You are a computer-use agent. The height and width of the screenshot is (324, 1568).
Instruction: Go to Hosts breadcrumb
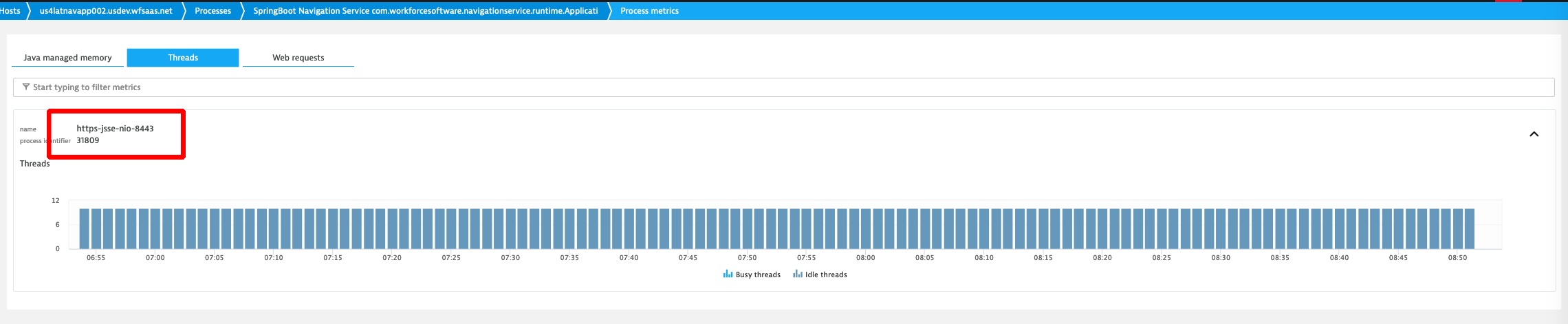pos(10,11)
